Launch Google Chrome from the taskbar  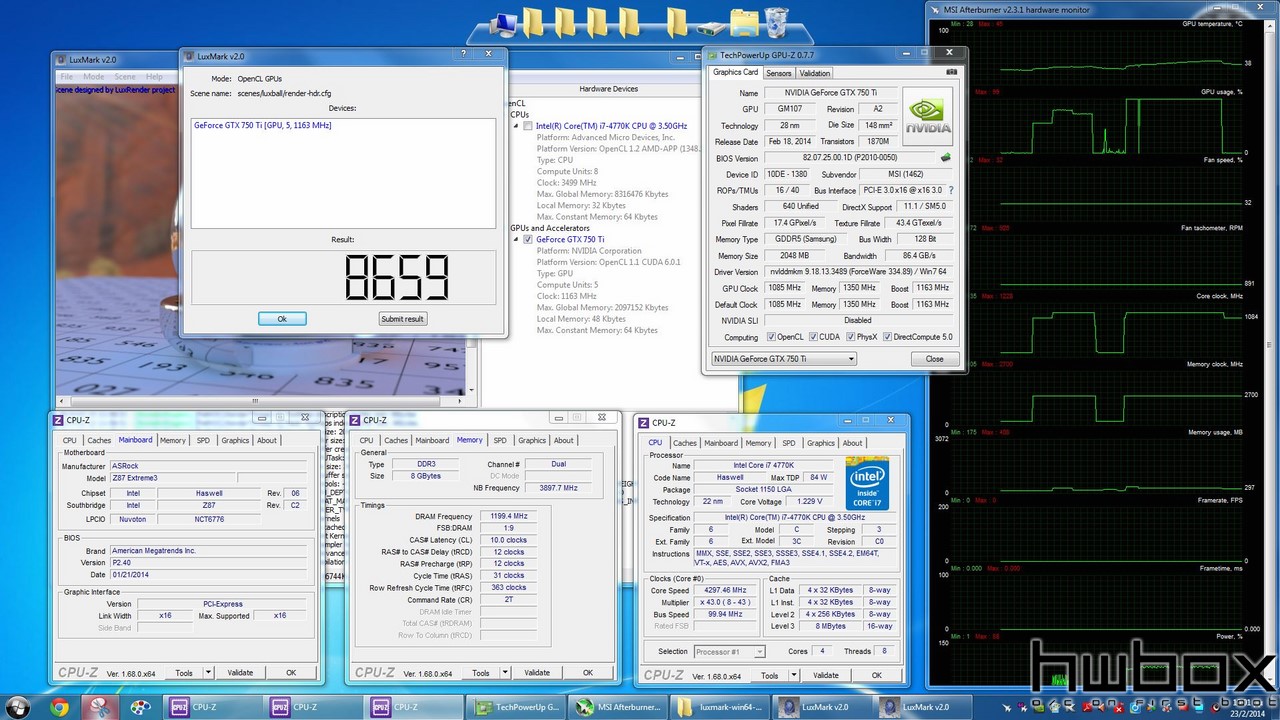pos(59,707)
